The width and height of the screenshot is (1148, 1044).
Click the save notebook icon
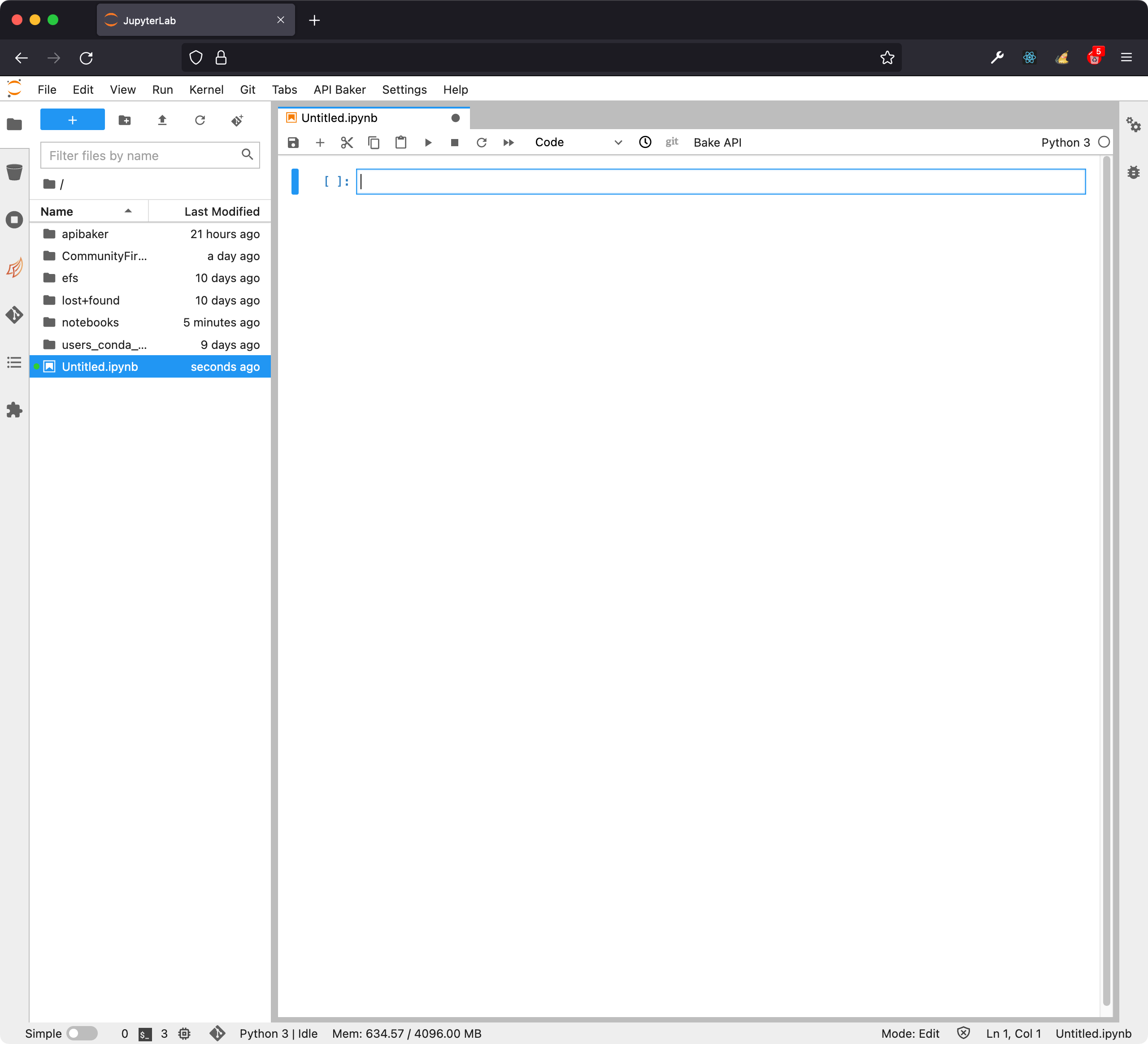(x=293, y=143)
